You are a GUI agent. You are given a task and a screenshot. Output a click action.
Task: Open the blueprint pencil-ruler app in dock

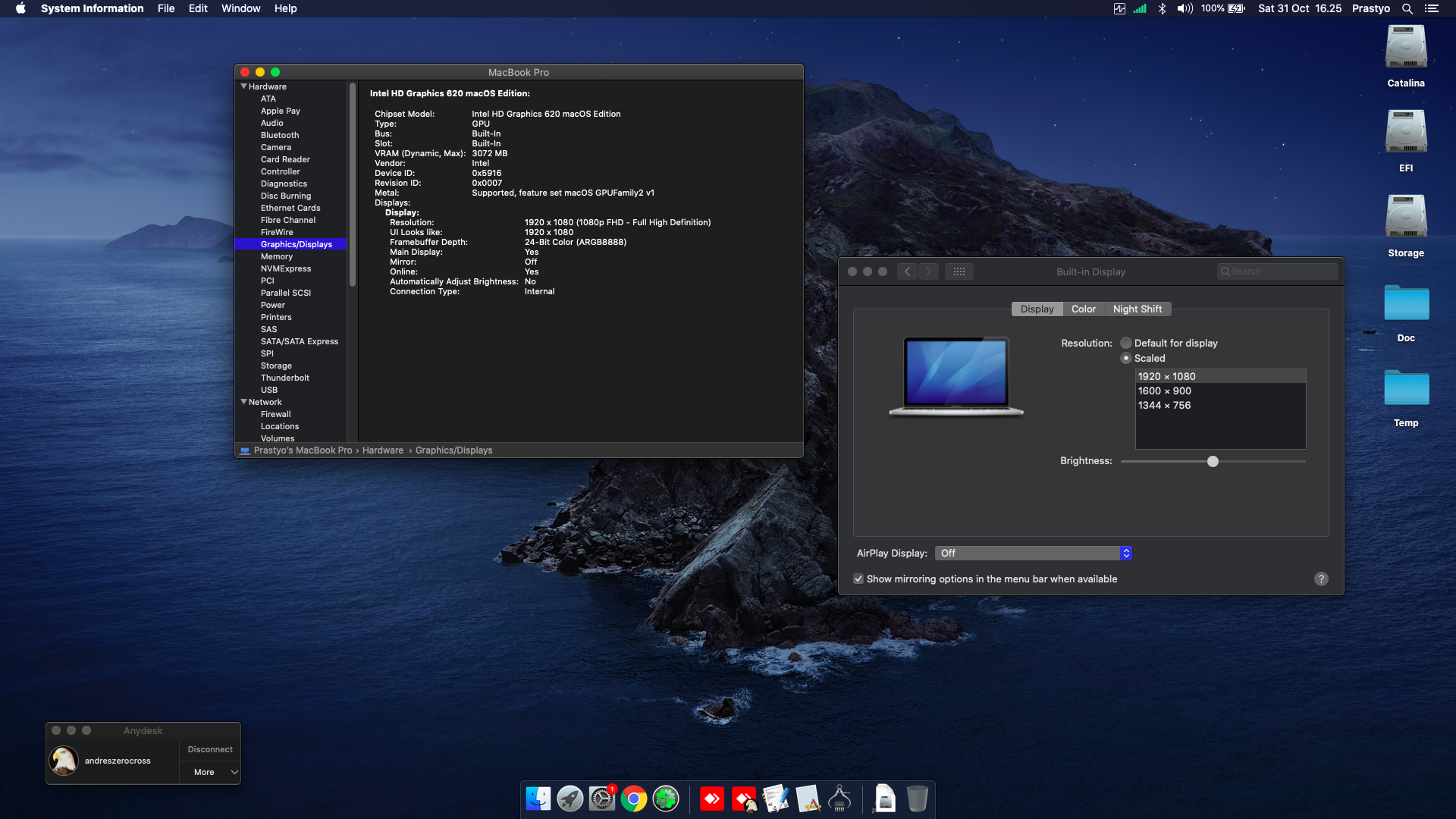808,799
